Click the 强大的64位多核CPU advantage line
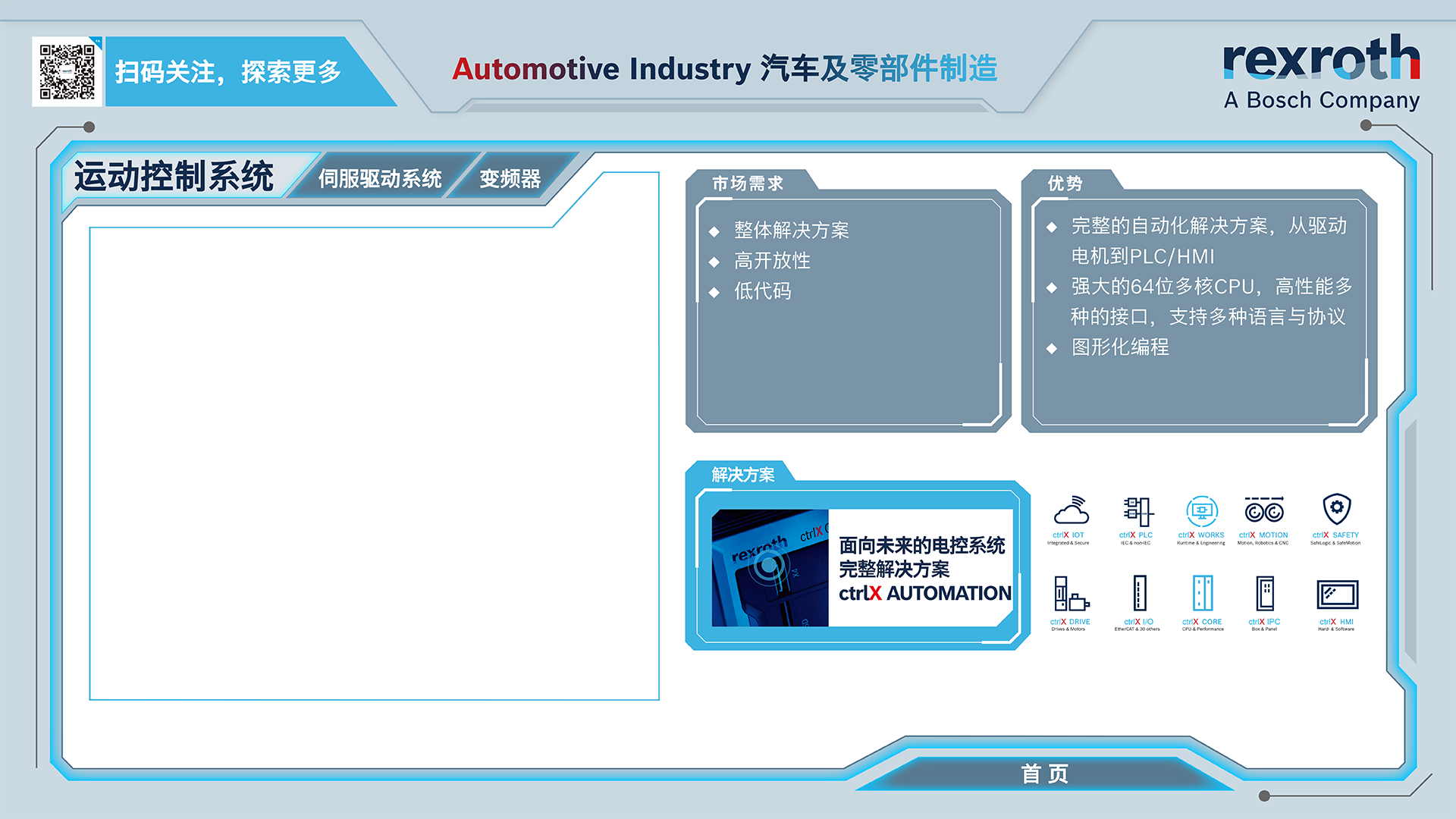1456x819 pixels. point(1211,301)
